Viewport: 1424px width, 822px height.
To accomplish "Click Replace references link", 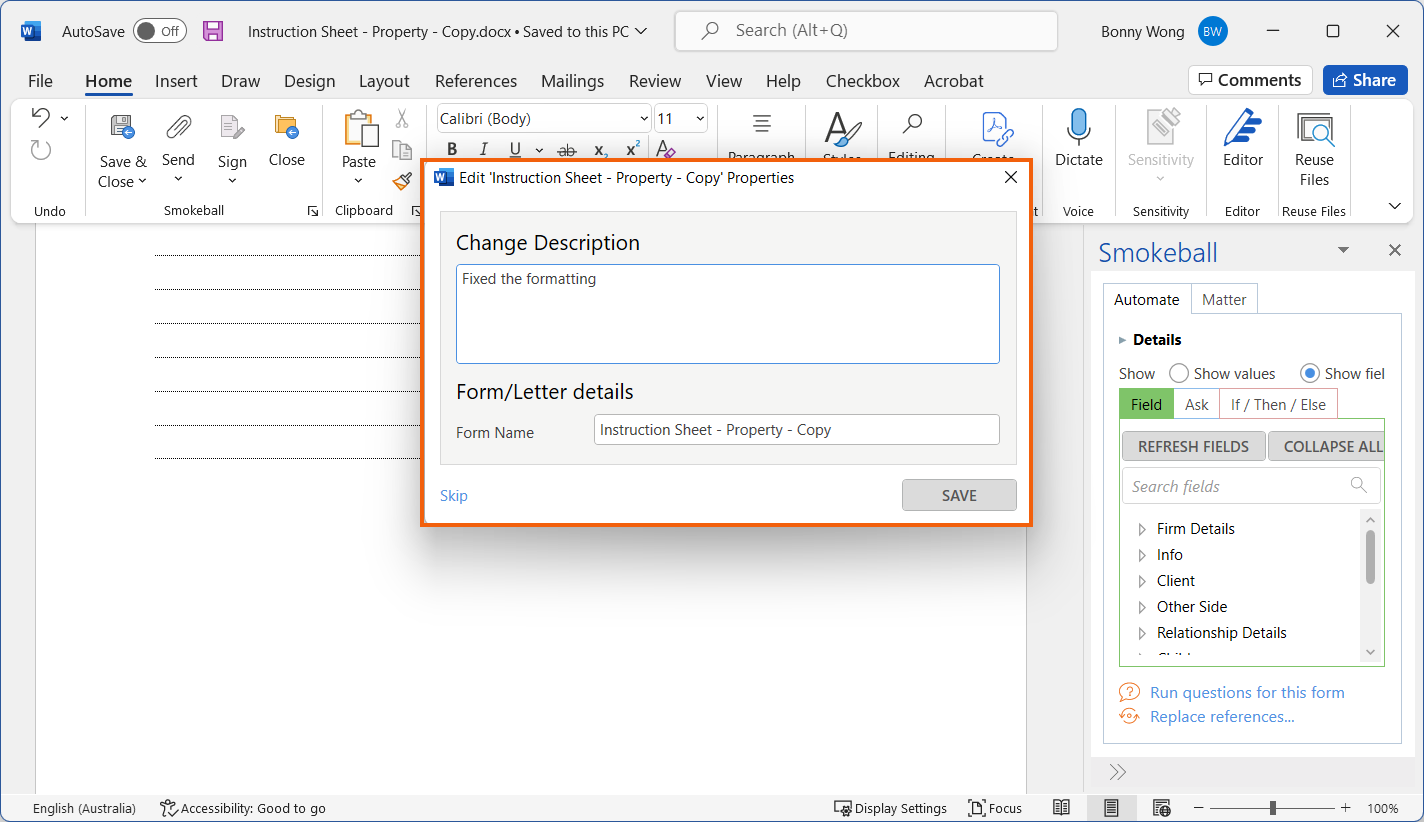I will 1222,716.
